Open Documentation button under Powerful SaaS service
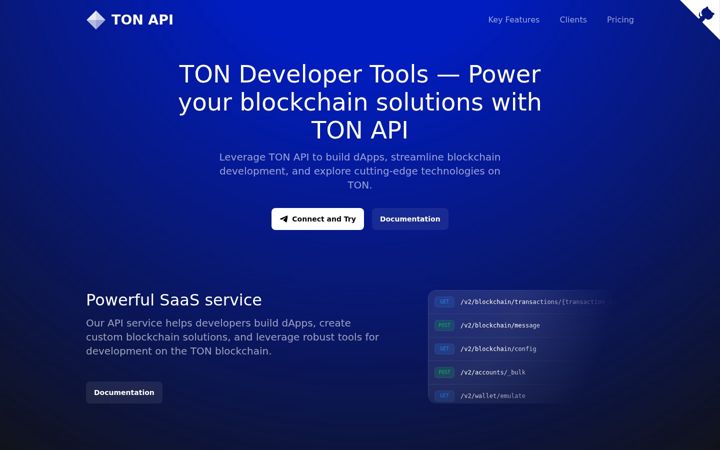 (x=124, y=393)
